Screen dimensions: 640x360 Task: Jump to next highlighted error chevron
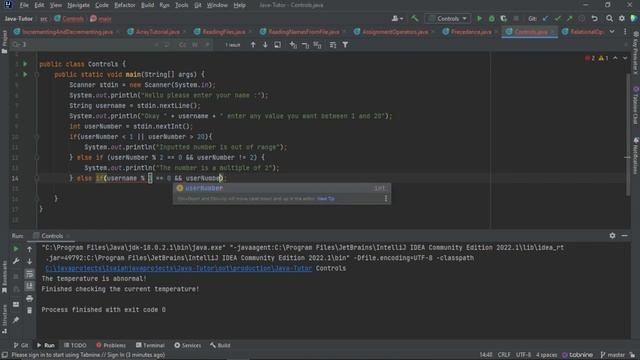[625, 58]
